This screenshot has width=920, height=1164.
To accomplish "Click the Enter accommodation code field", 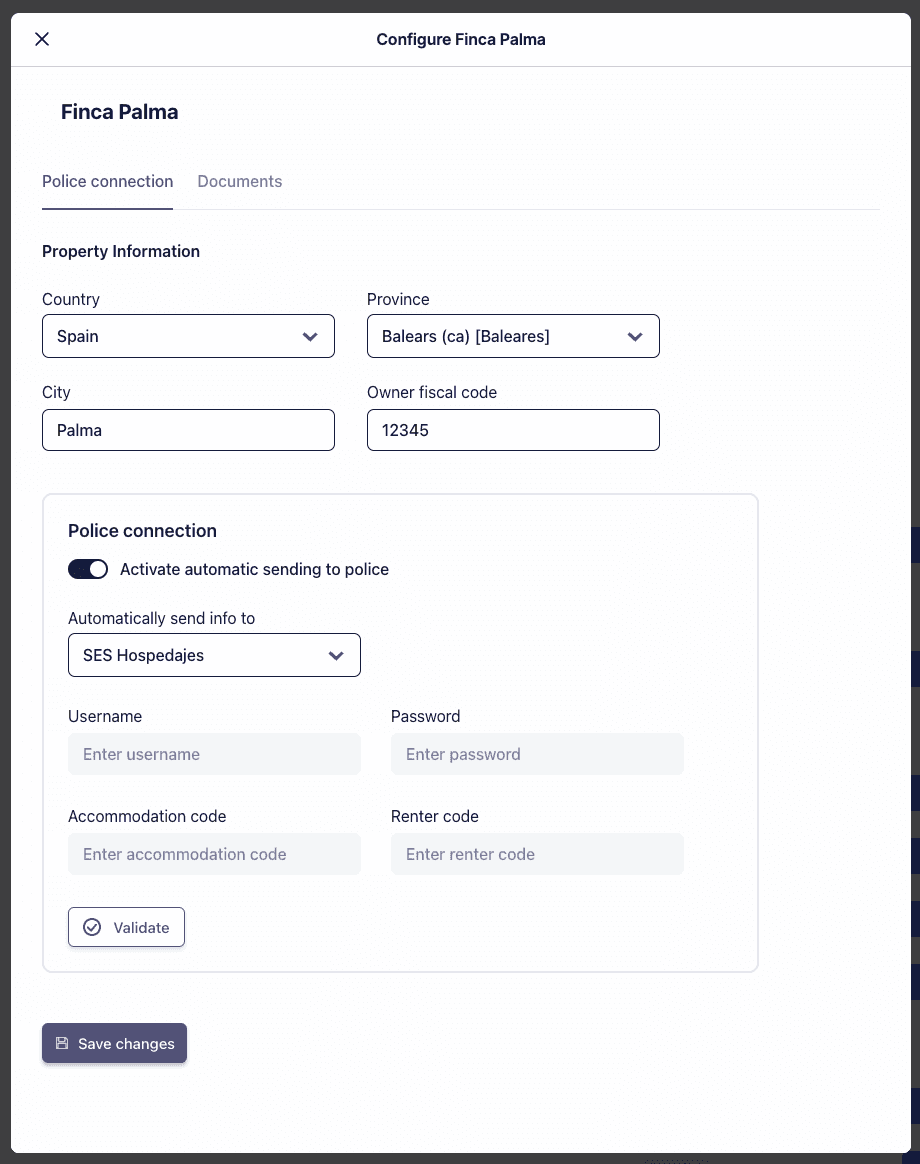I will coord(214,854).
